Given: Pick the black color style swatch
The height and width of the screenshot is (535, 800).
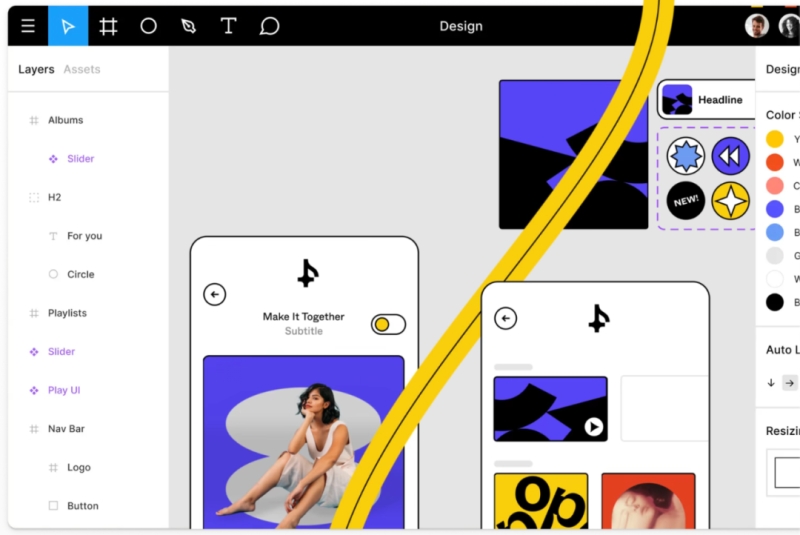Looking at the screenshot, I should [774, 302].
